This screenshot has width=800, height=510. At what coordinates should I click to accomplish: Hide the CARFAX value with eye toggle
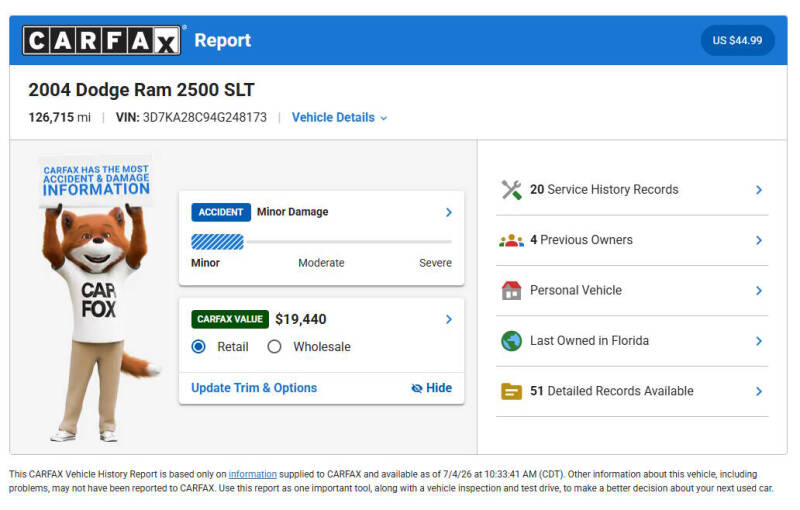coord(431,388)
